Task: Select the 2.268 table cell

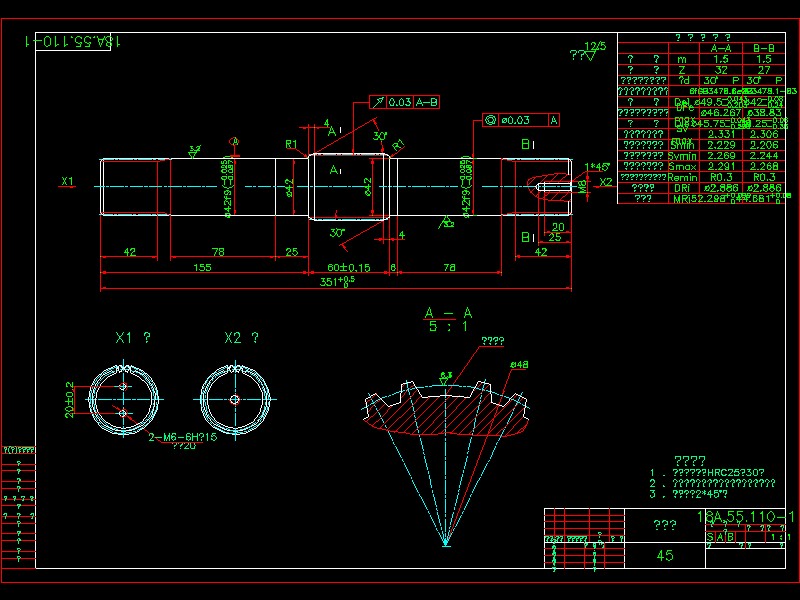Action: tap(764, 166)
